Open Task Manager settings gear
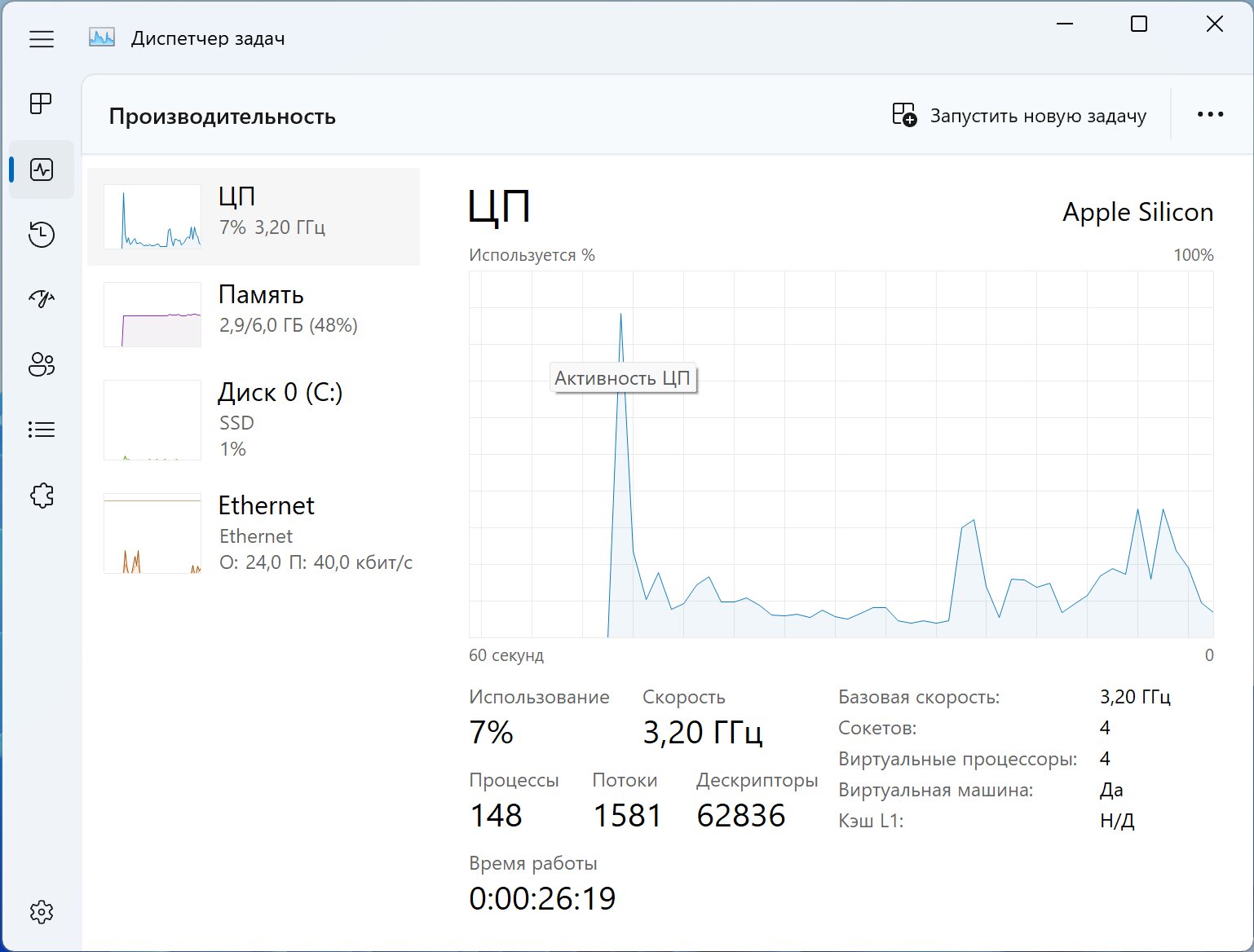 click(x=42, y=911)
